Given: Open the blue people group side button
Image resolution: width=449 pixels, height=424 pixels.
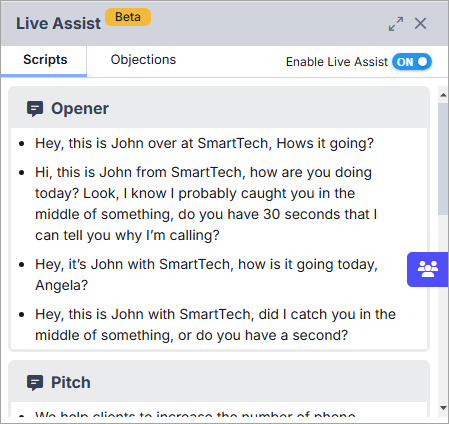Looking at the screenshot, I should tap(428, 269).
